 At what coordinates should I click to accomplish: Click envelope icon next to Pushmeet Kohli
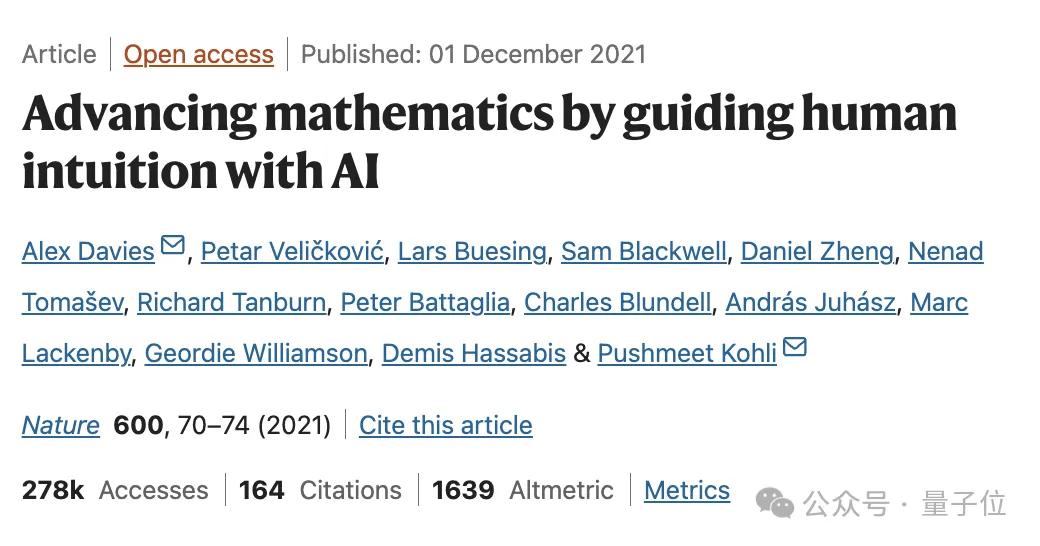point(795,347)
